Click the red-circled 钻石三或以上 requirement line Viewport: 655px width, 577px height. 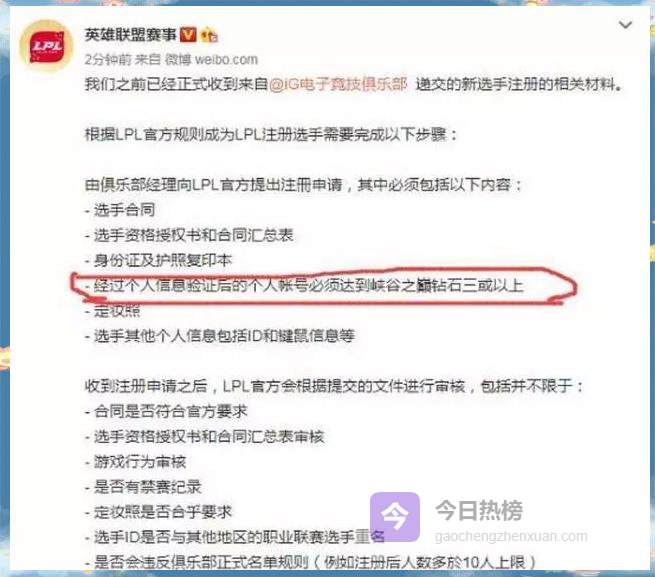pos(304,286)
